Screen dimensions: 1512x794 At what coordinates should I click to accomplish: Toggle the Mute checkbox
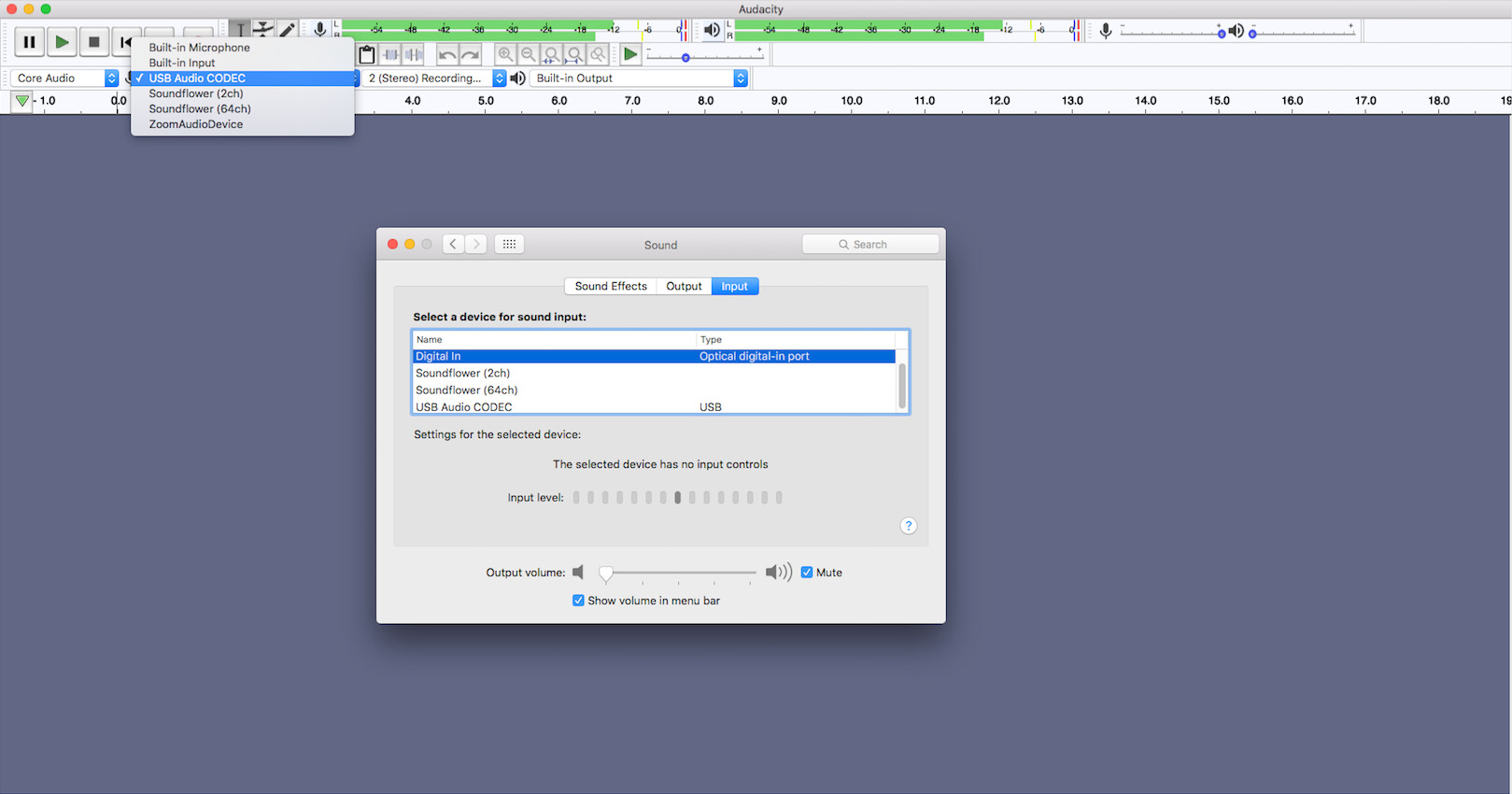point(807,573)
